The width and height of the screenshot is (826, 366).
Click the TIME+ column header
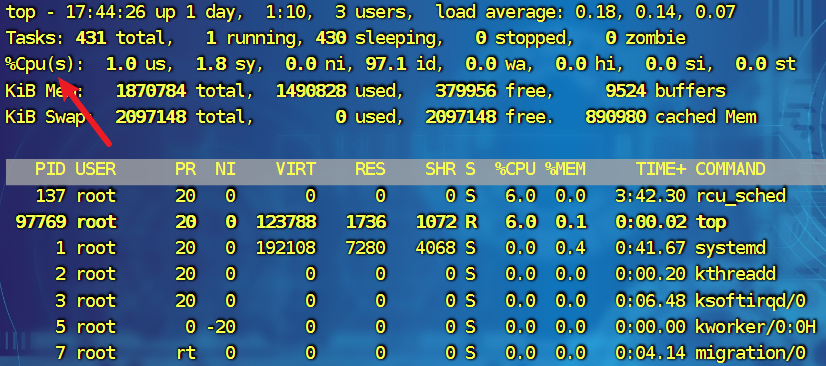[661, 169]
